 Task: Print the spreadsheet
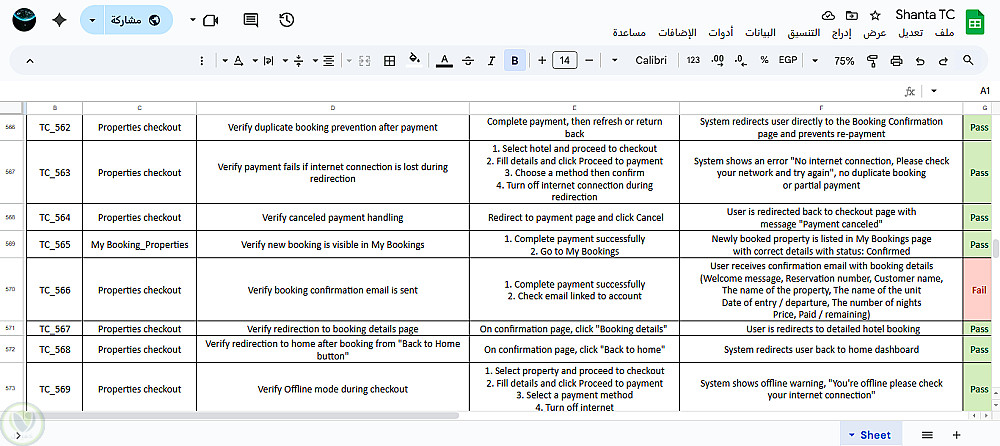coord(896,61)
